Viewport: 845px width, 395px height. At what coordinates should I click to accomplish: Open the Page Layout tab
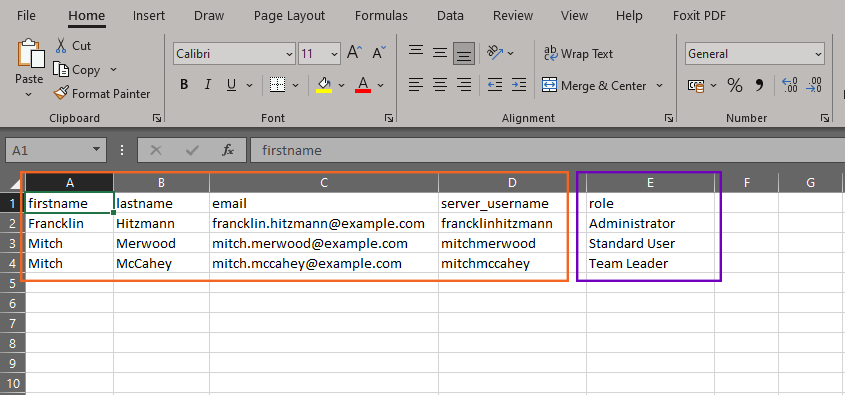[289, 16]
